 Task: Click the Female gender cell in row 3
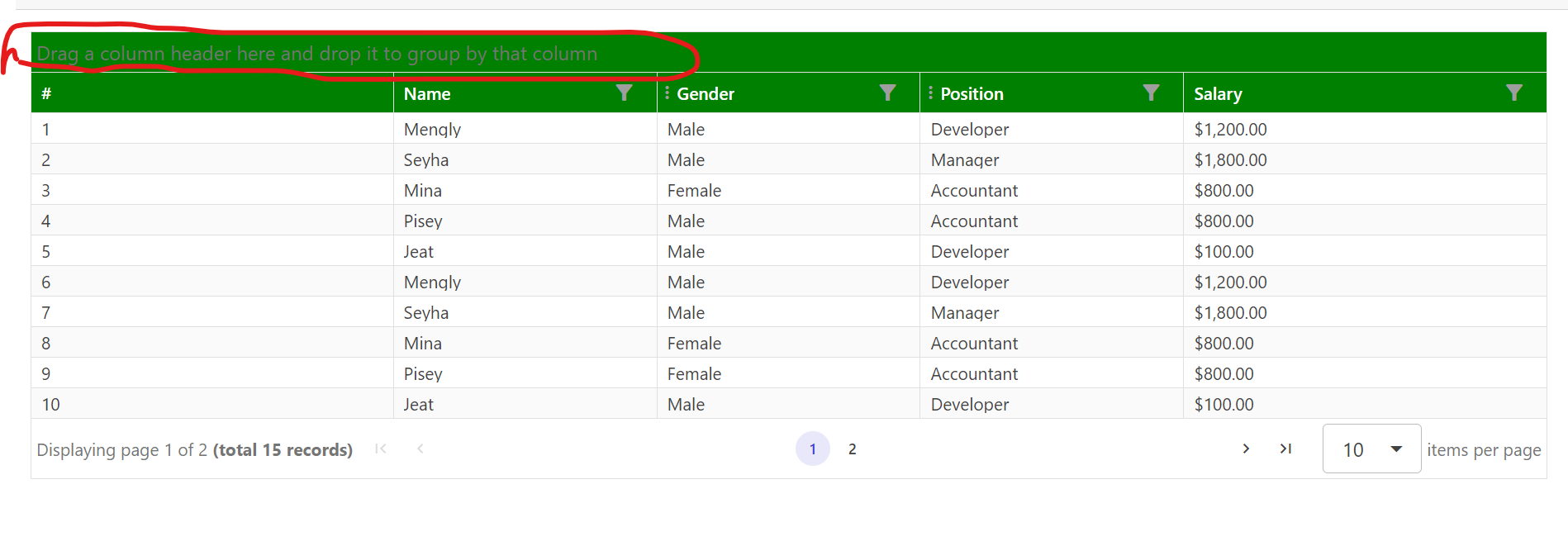point(788,190)
